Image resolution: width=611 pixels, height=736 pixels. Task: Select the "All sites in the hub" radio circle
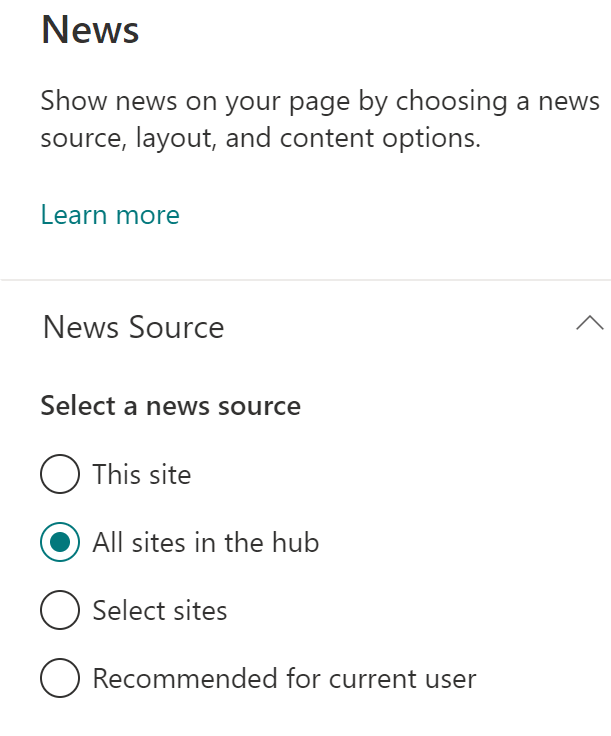coord(60,542)
